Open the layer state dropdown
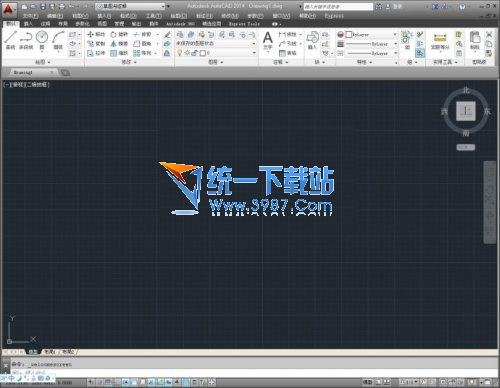The image size is (500, 388). [216, 44]
